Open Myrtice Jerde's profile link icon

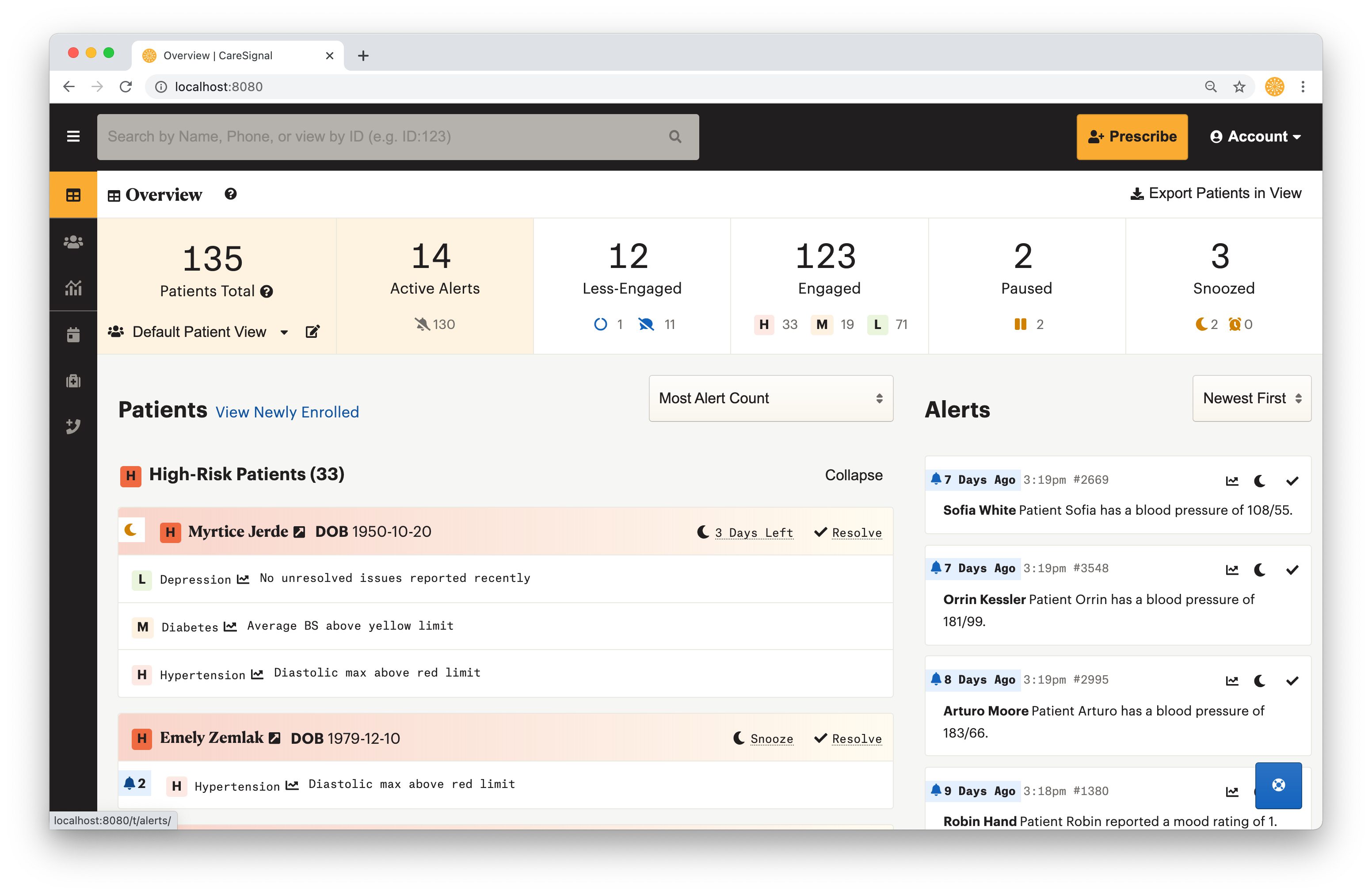click(x=299, y=532)
